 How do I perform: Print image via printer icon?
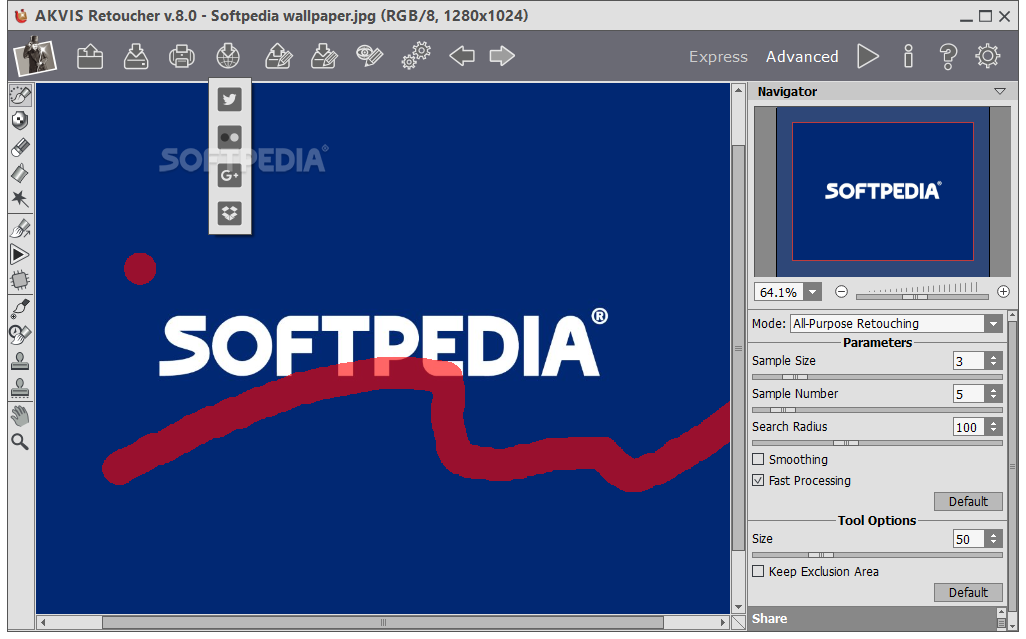[181, 57]
